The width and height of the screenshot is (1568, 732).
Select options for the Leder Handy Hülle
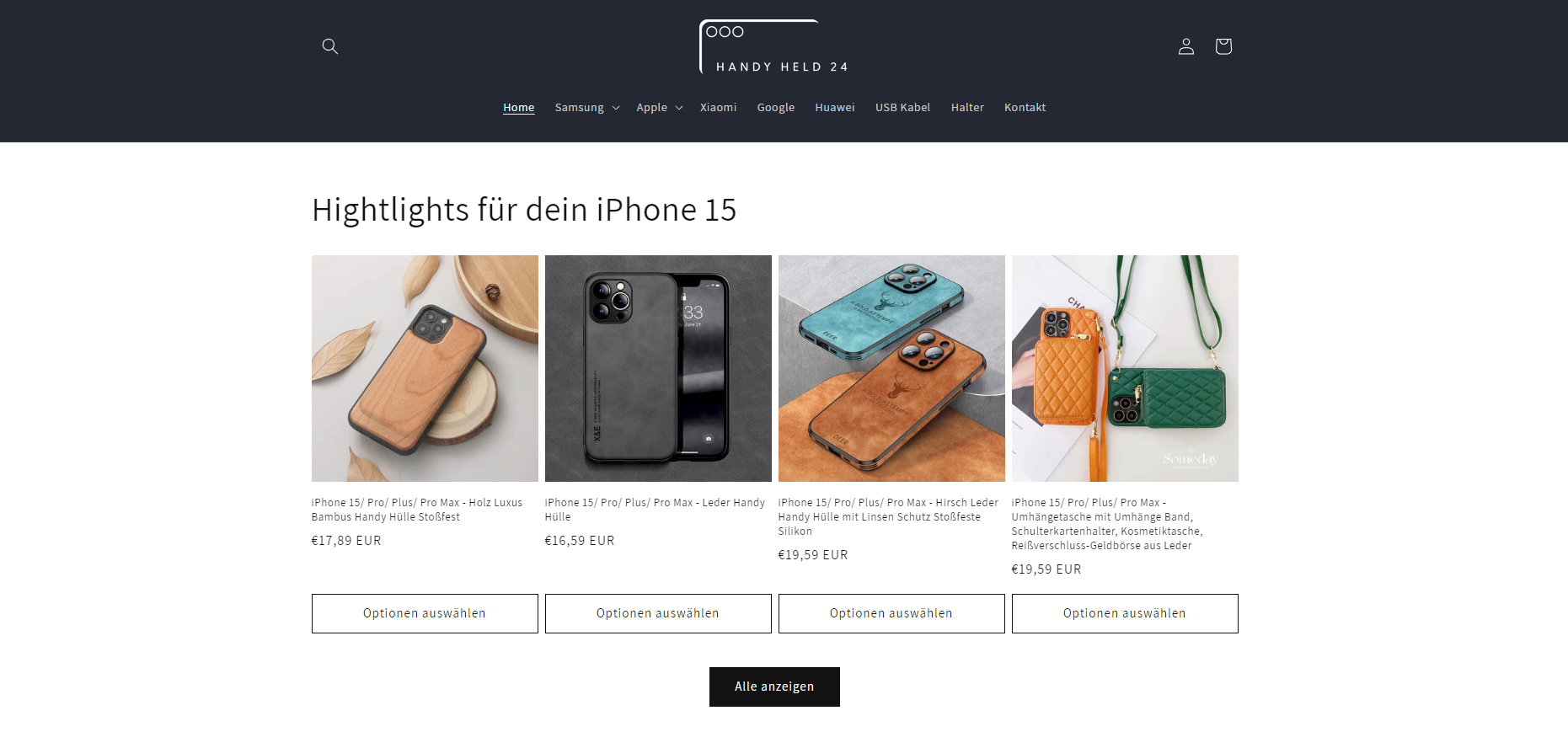tap(658, 613)
